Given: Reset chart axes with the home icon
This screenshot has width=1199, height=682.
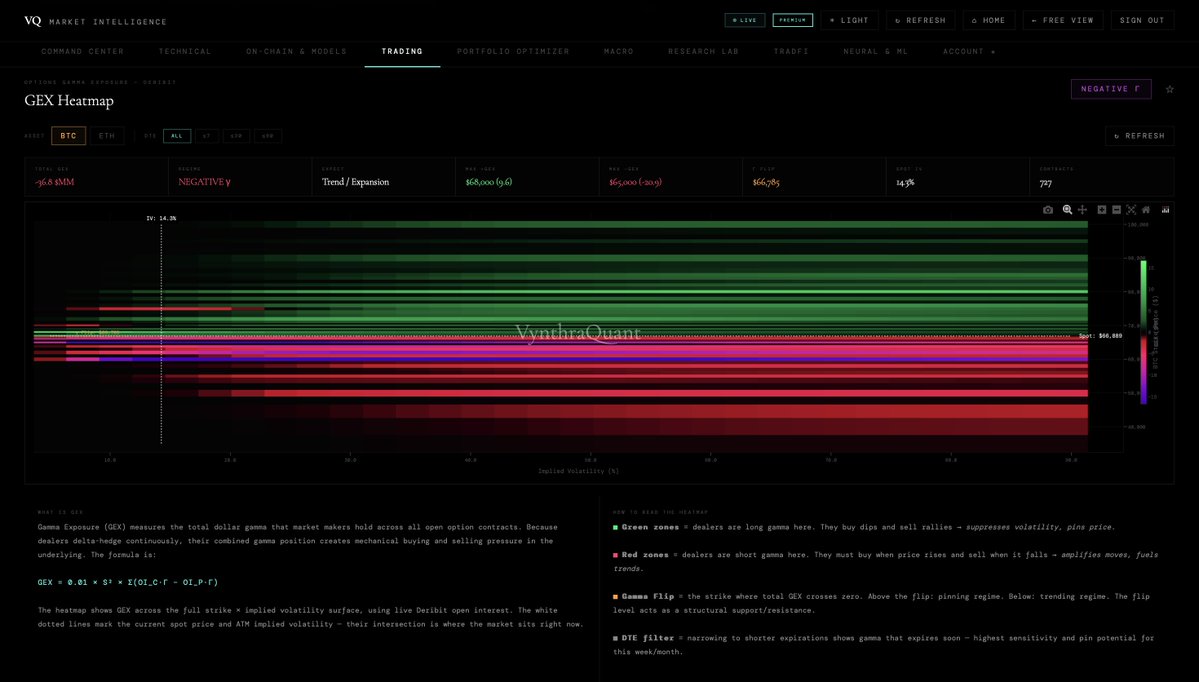Looking at the screenshot, I should coord(1145,209).
